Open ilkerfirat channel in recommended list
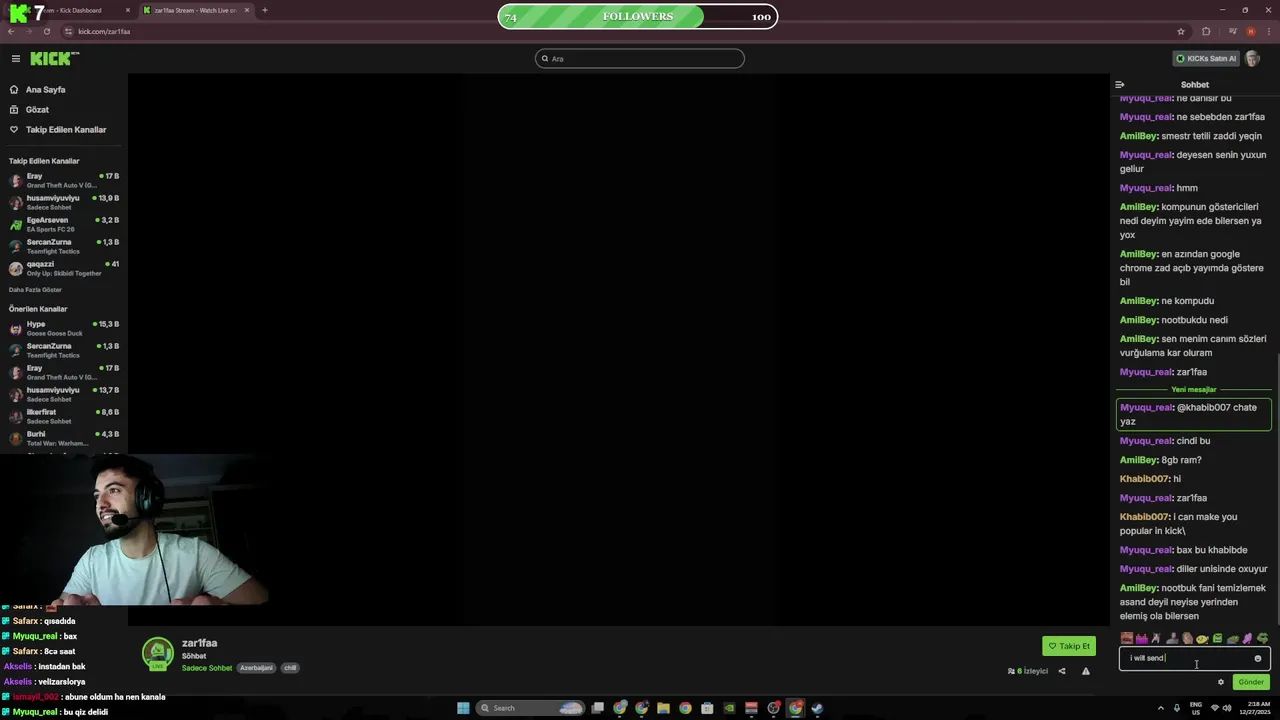The width and height of the screenshot is (1280, 720). pos(64,416)
